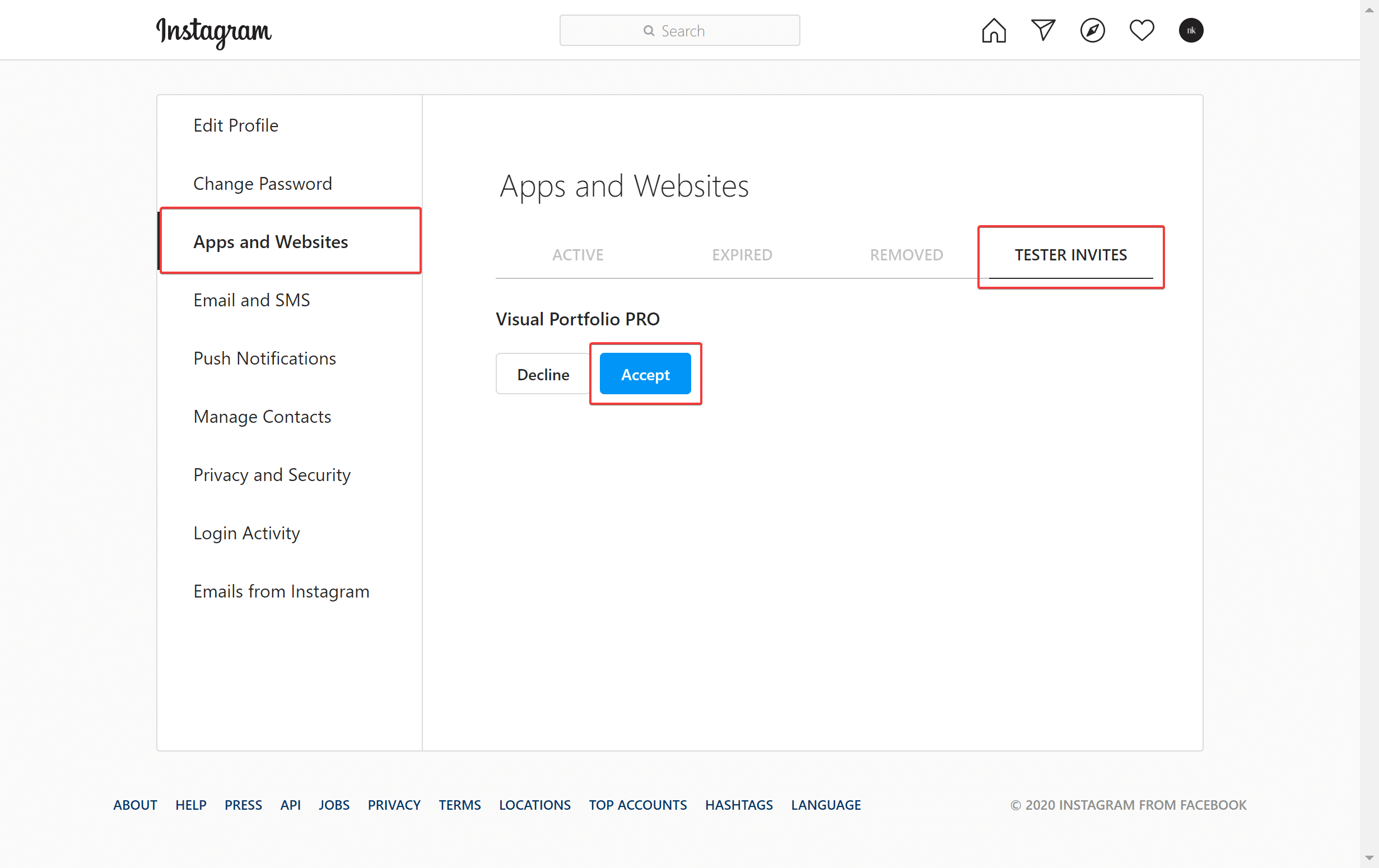1379x868 pixels.
Task: Switch to the Expired tab
Action: pos(742,255)
